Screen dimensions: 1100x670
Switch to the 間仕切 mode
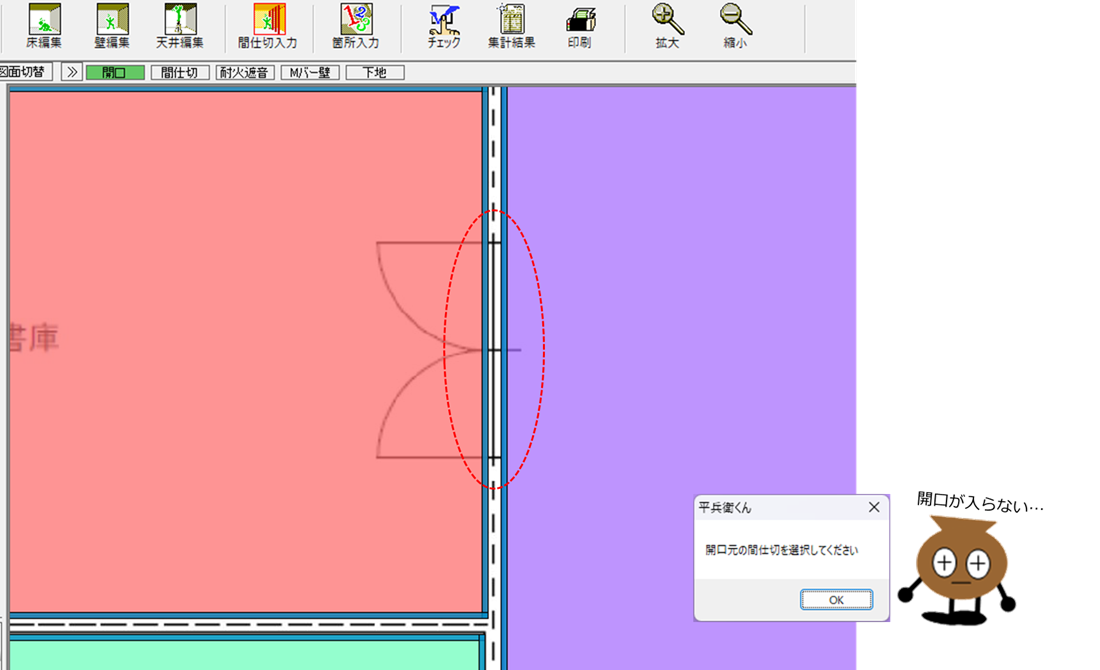[180, 73]
